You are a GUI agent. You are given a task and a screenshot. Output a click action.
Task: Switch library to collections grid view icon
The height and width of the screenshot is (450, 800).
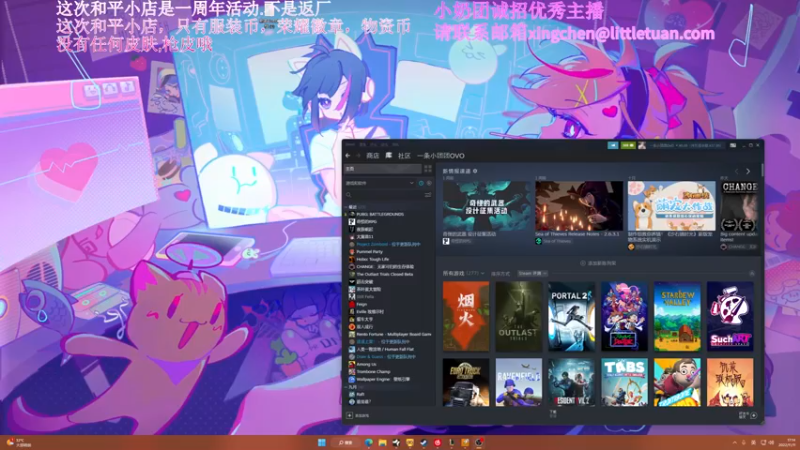tap(428, 169)
